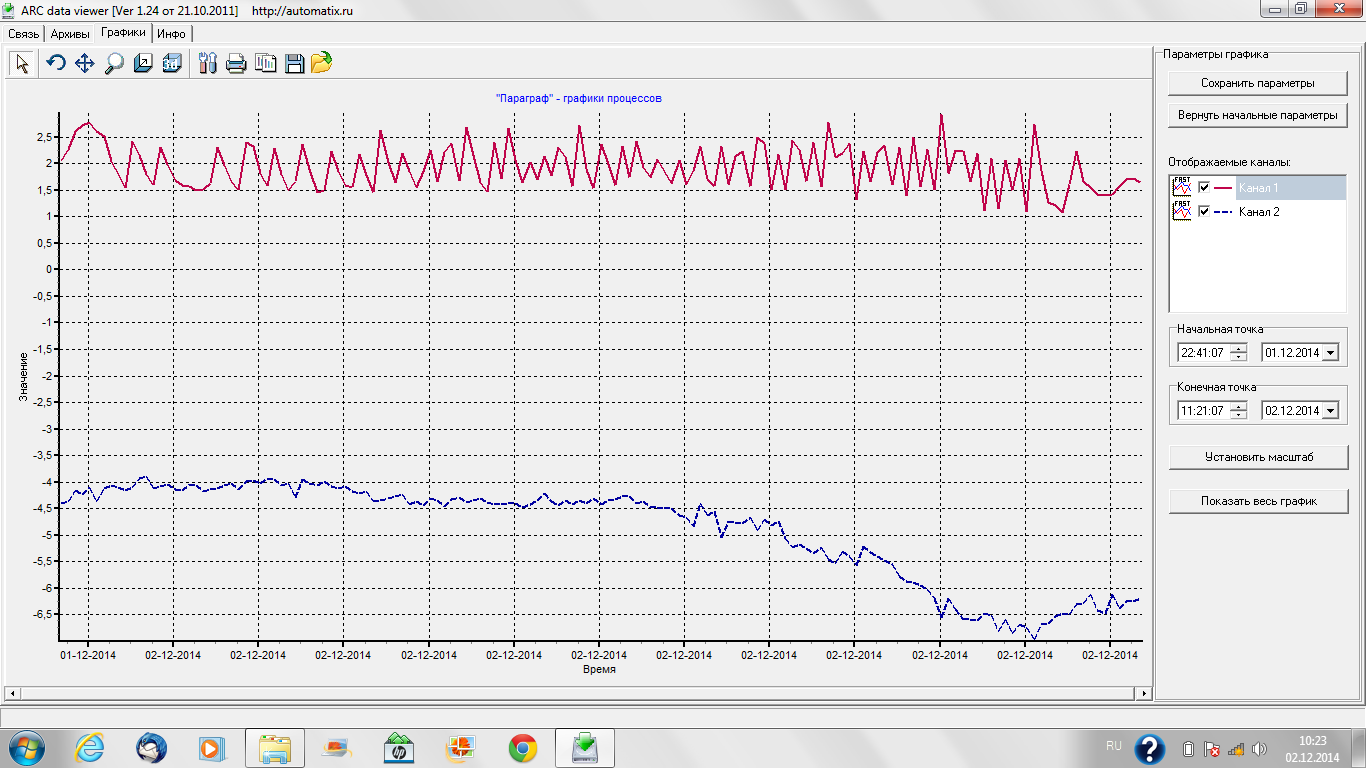This screenshot has height=768, width=1366.
Task: Click the Показать весь график button
Action: click(1258, 501)
